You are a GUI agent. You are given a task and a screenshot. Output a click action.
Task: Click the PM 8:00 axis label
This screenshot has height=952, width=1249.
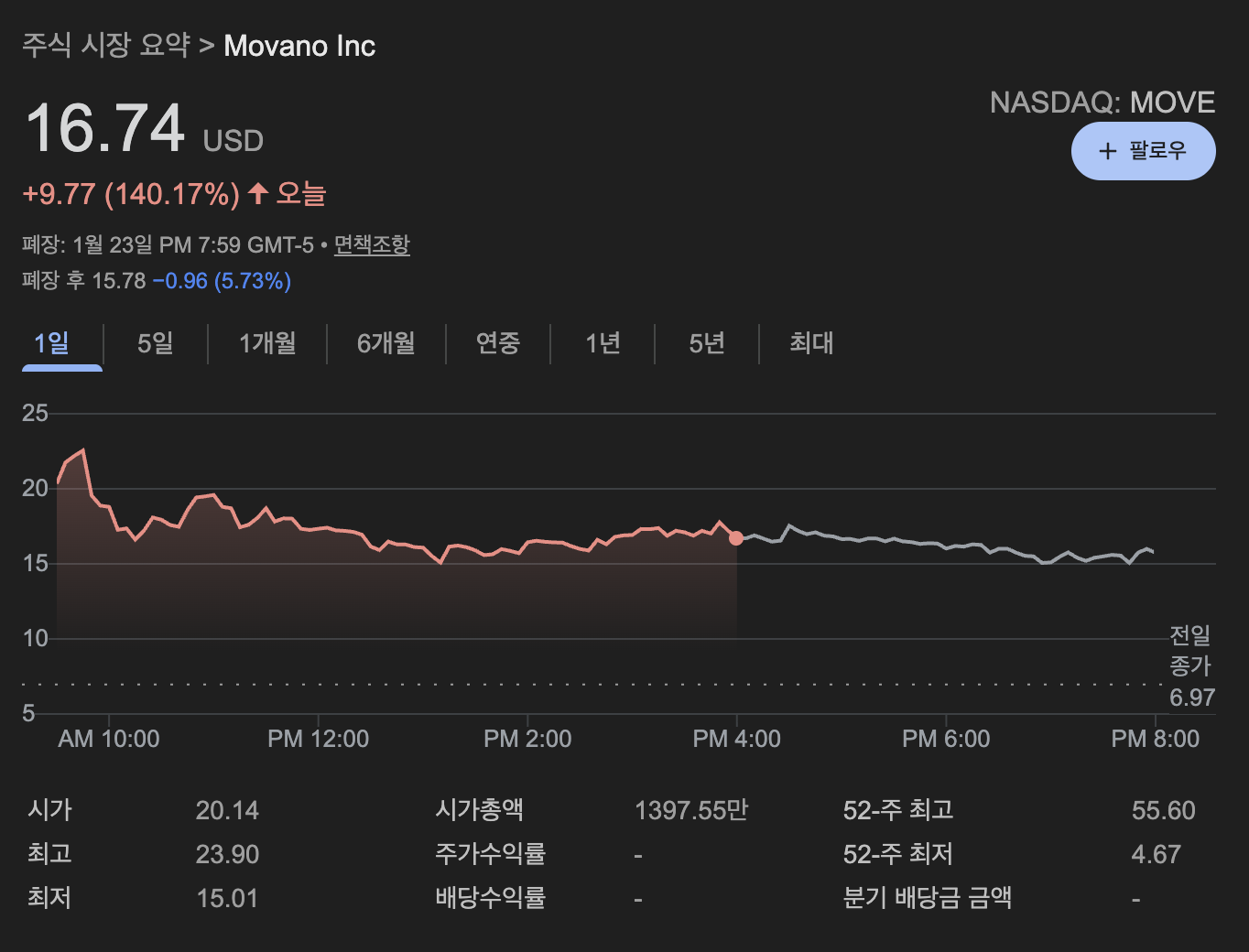[1156, 739]
